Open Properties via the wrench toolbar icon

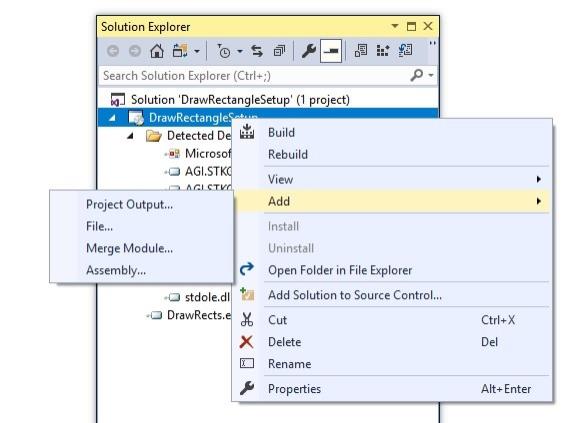(x=309, y=51)
